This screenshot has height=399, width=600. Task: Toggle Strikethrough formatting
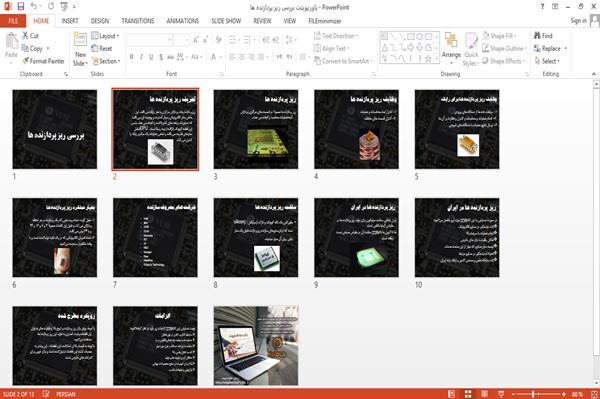(x=170, y=57)
